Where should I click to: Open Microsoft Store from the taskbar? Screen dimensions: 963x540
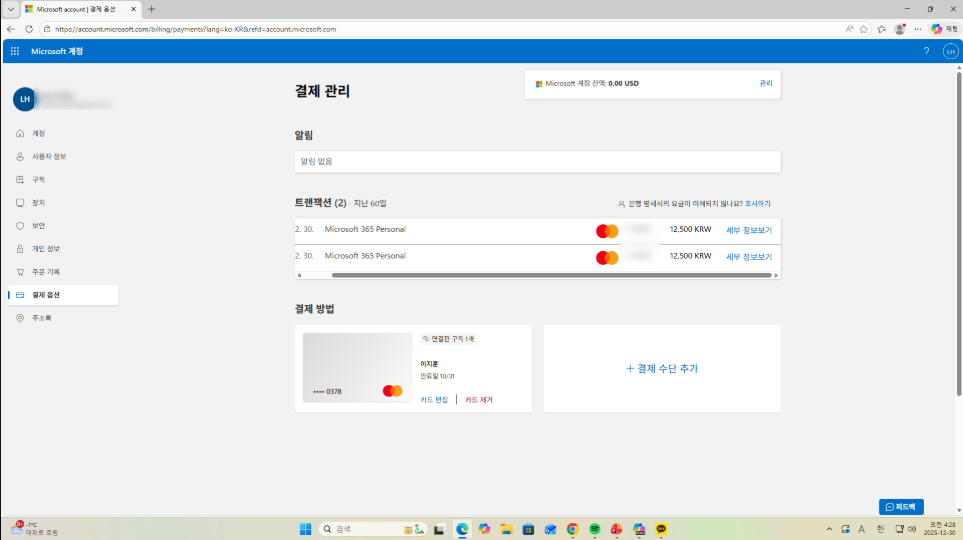(528, 529)
